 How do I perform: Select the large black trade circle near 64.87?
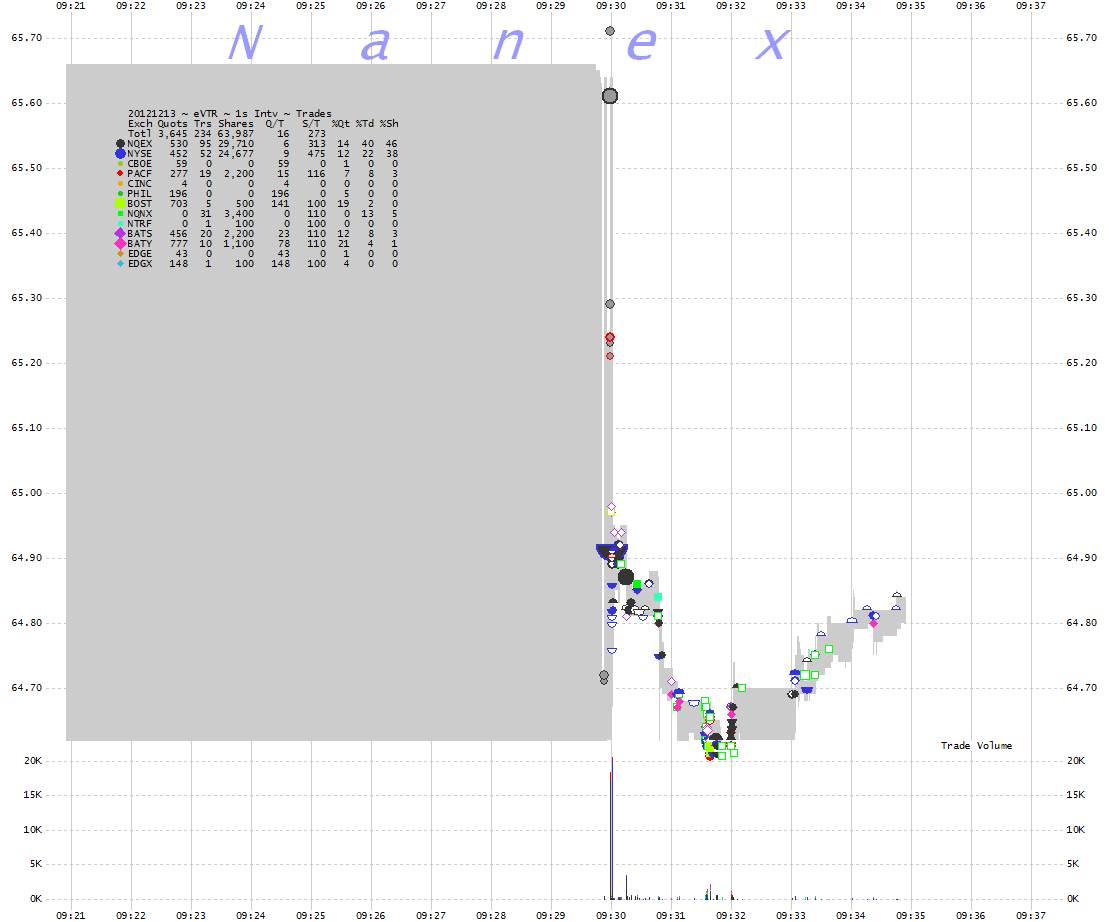pos(626,577)
